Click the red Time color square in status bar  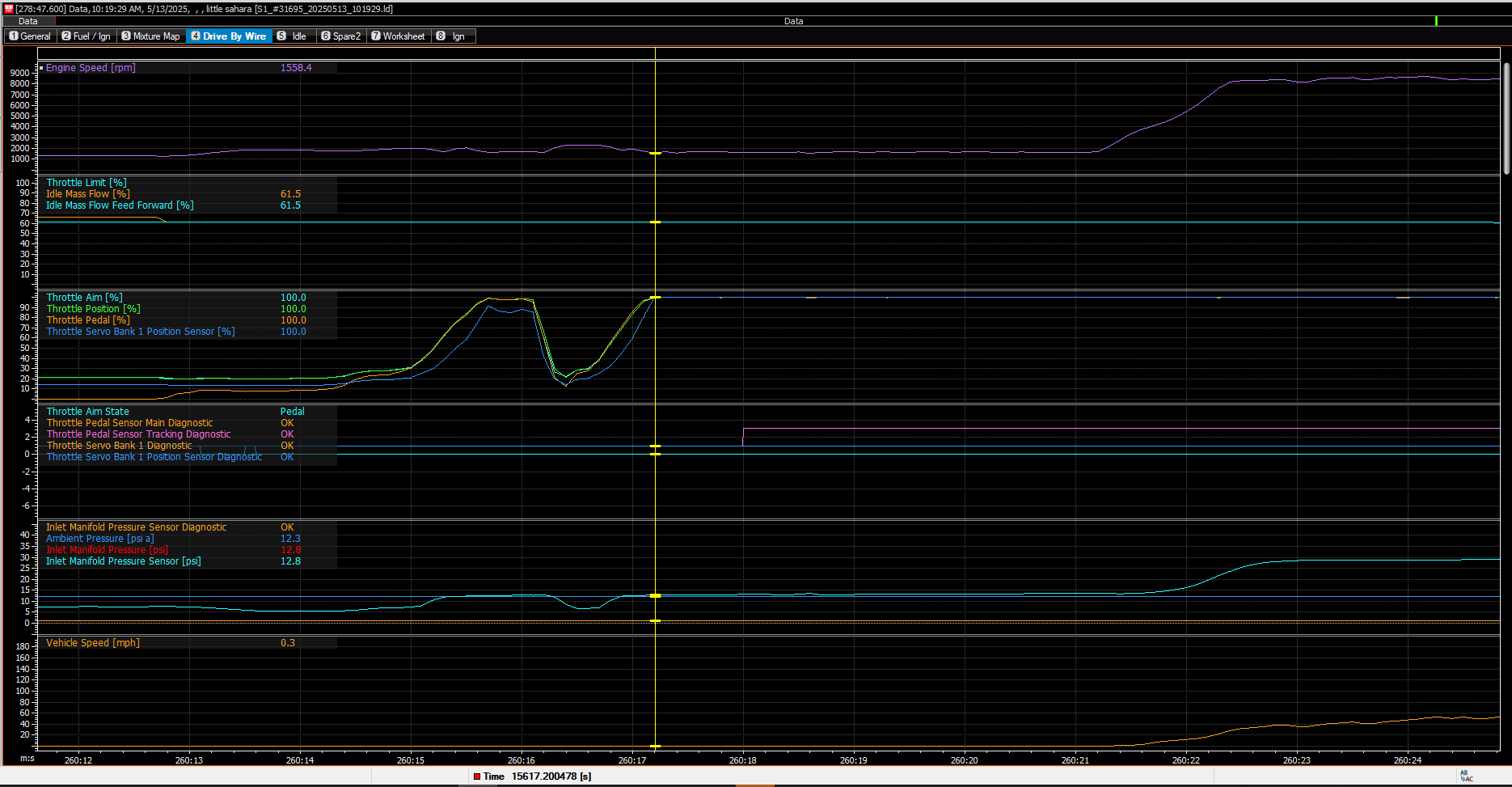point(477,776)
